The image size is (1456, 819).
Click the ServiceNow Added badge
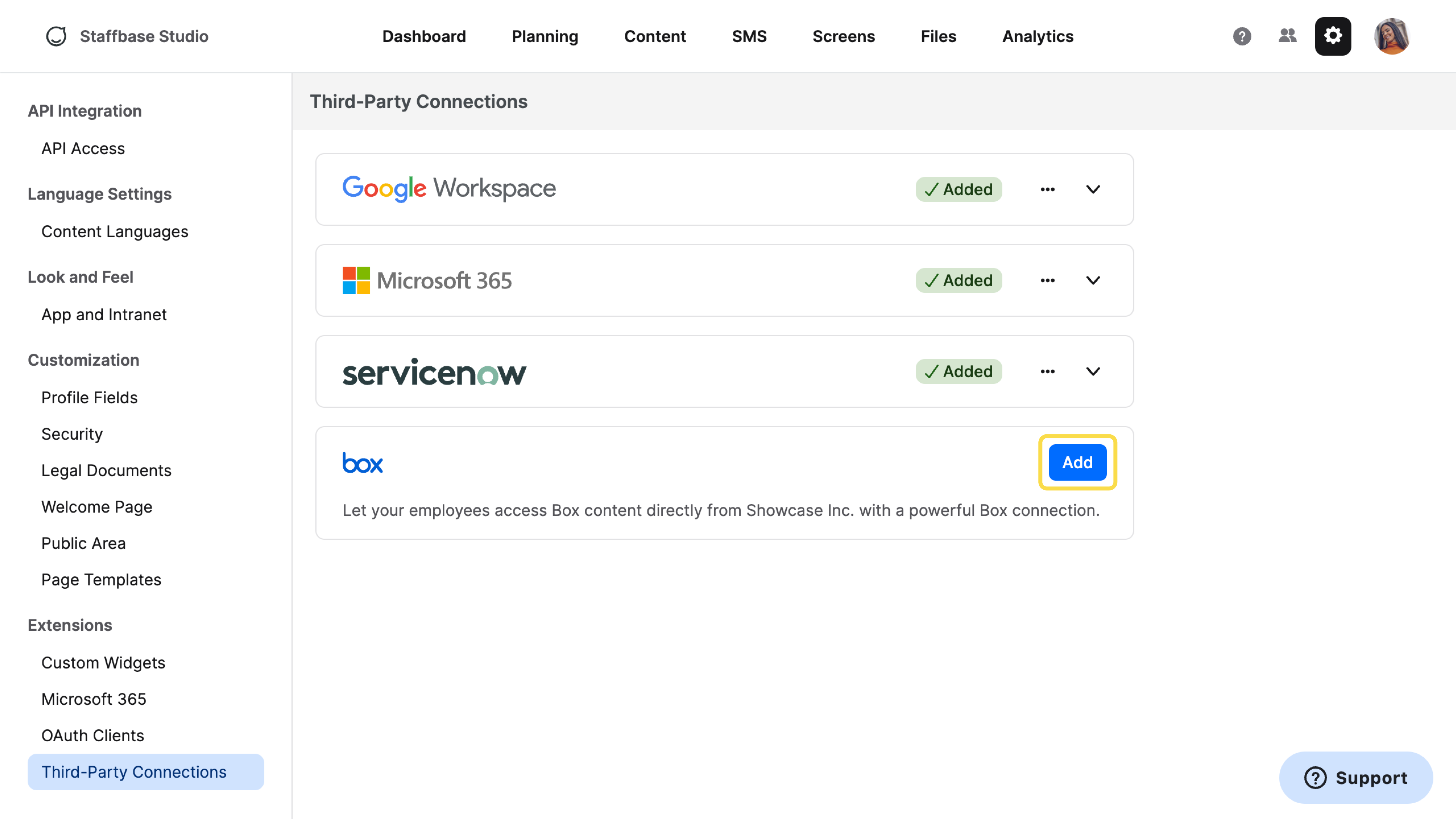click(959, 372)
